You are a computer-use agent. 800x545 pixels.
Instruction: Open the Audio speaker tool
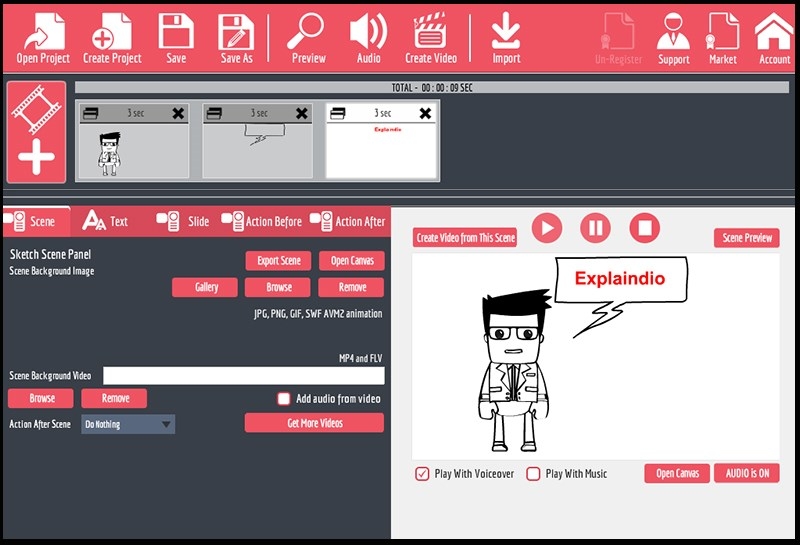(368, 39)
